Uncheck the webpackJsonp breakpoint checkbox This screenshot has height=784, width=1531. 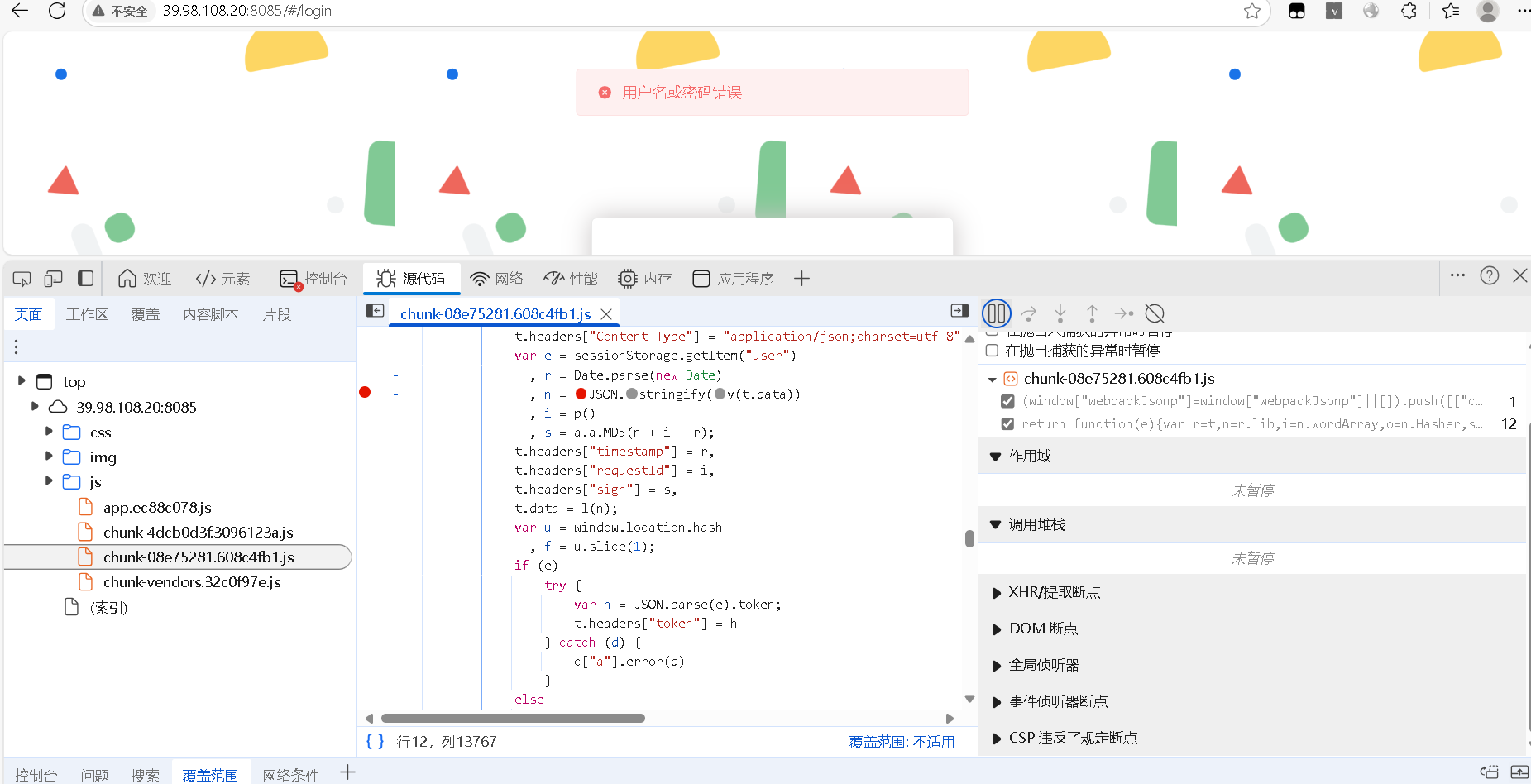click(x=1007, y=401)
